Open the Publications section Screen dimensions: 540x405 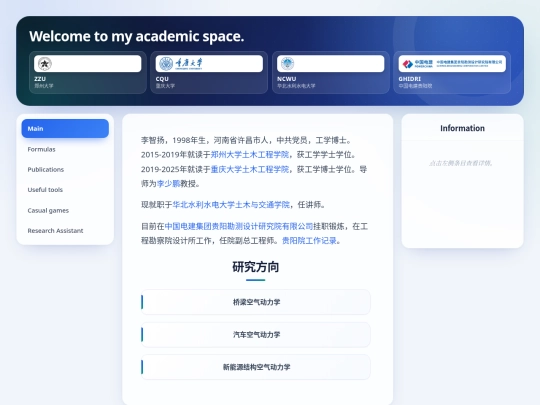coord(65,169)
